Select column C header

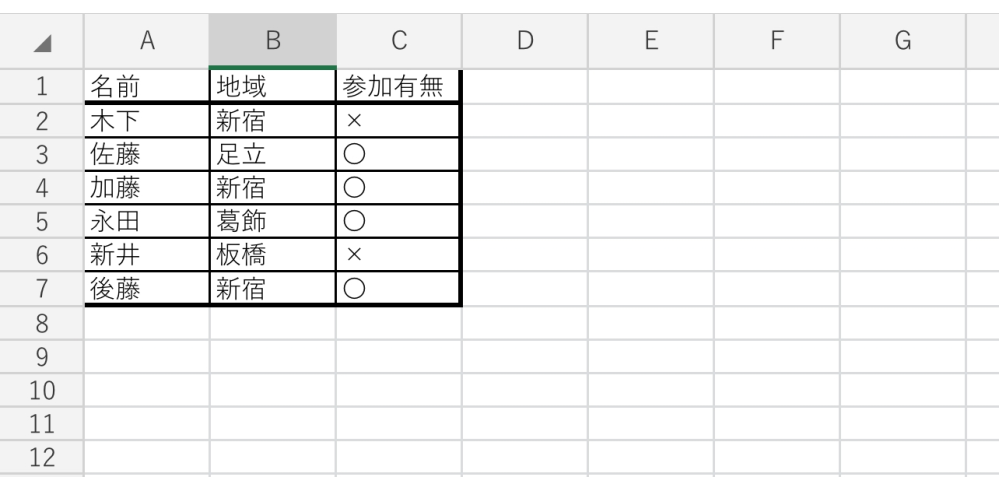(x=398, y=40)
